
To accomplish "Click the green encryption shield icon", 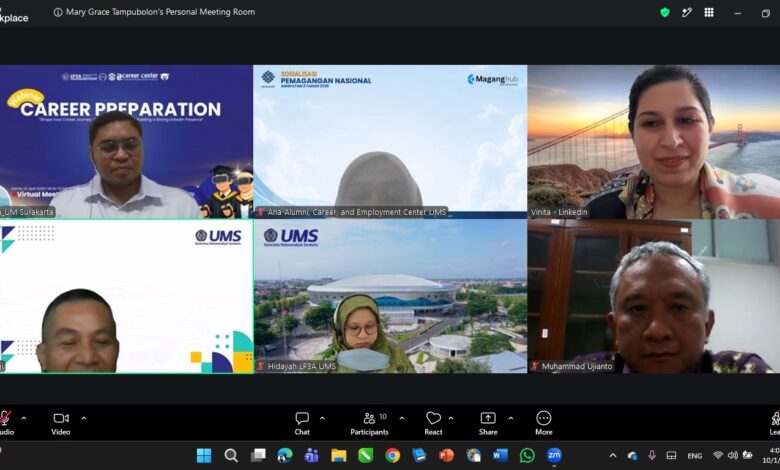I will pos(665,12).
